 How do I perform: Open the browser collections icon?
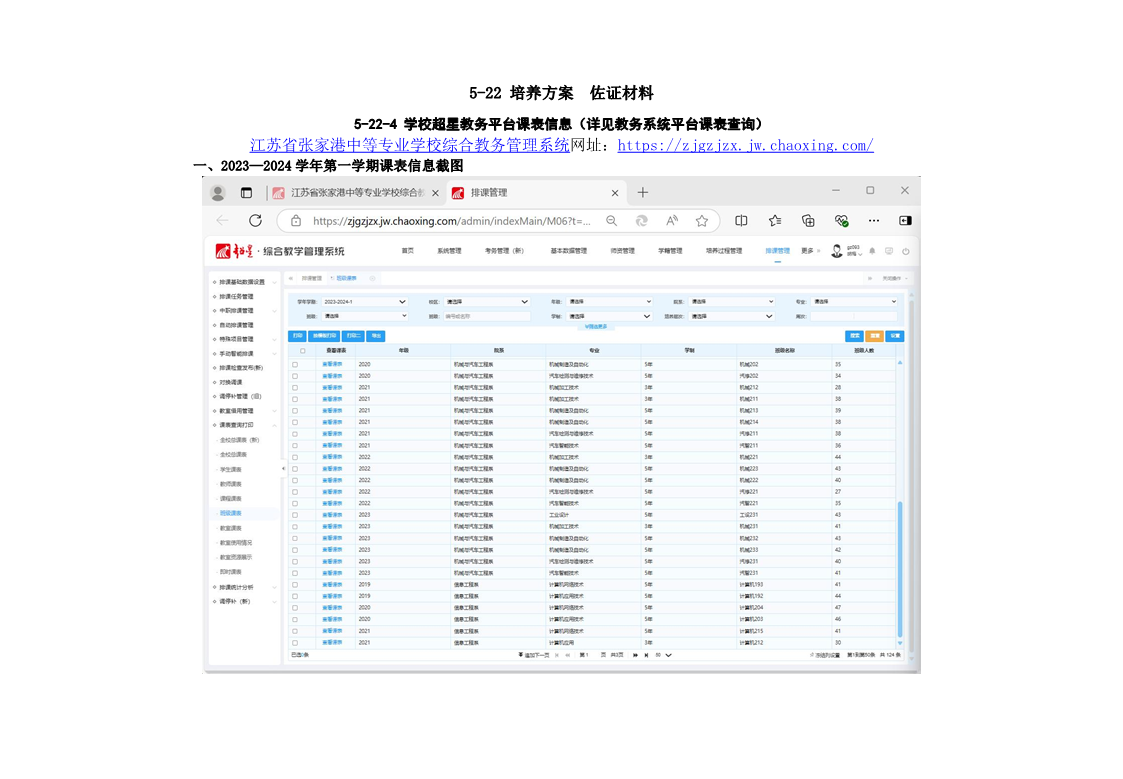point(808,221)
